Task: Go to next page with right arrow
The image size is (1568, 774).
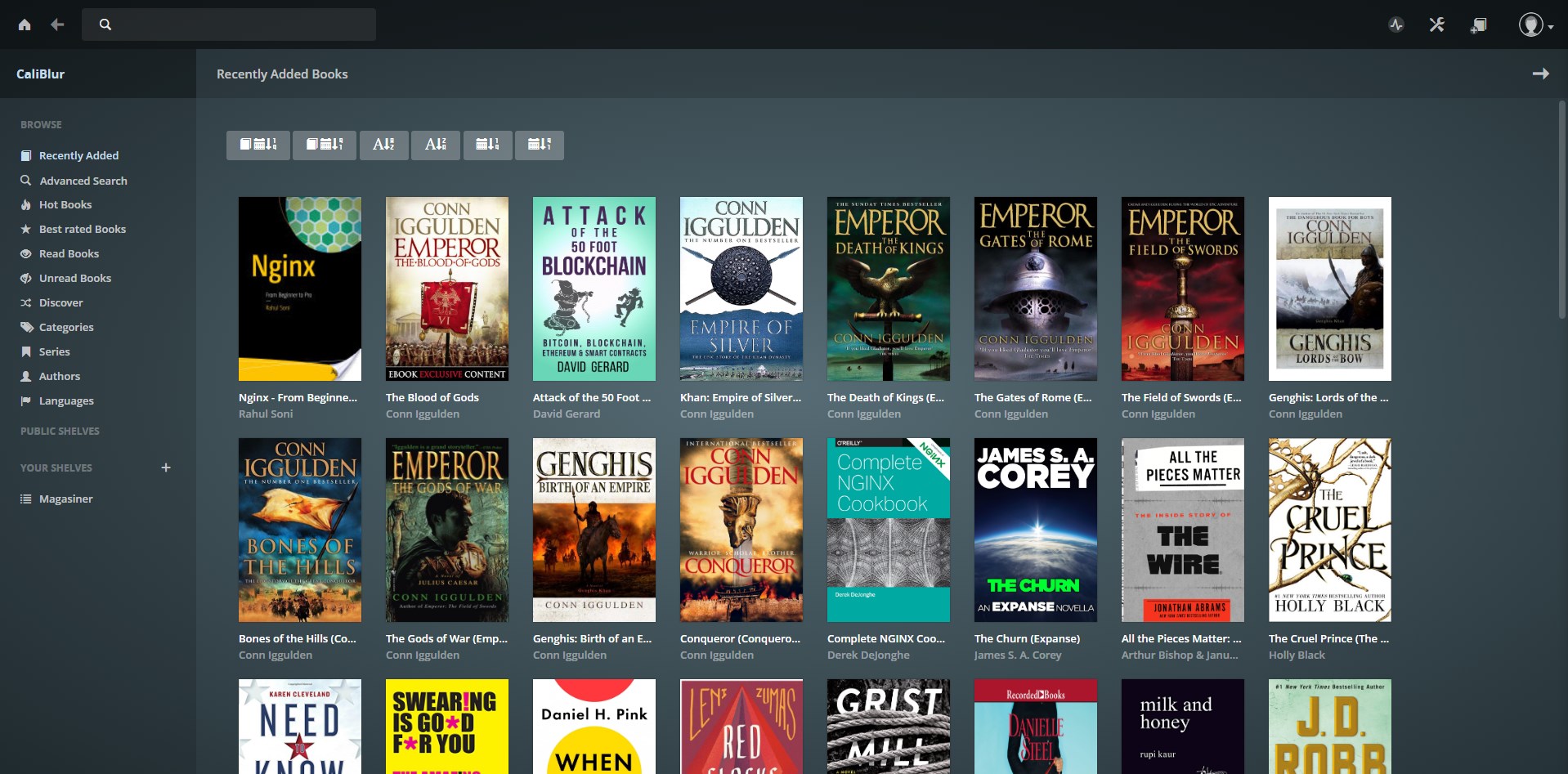Action: [1540, 74]
